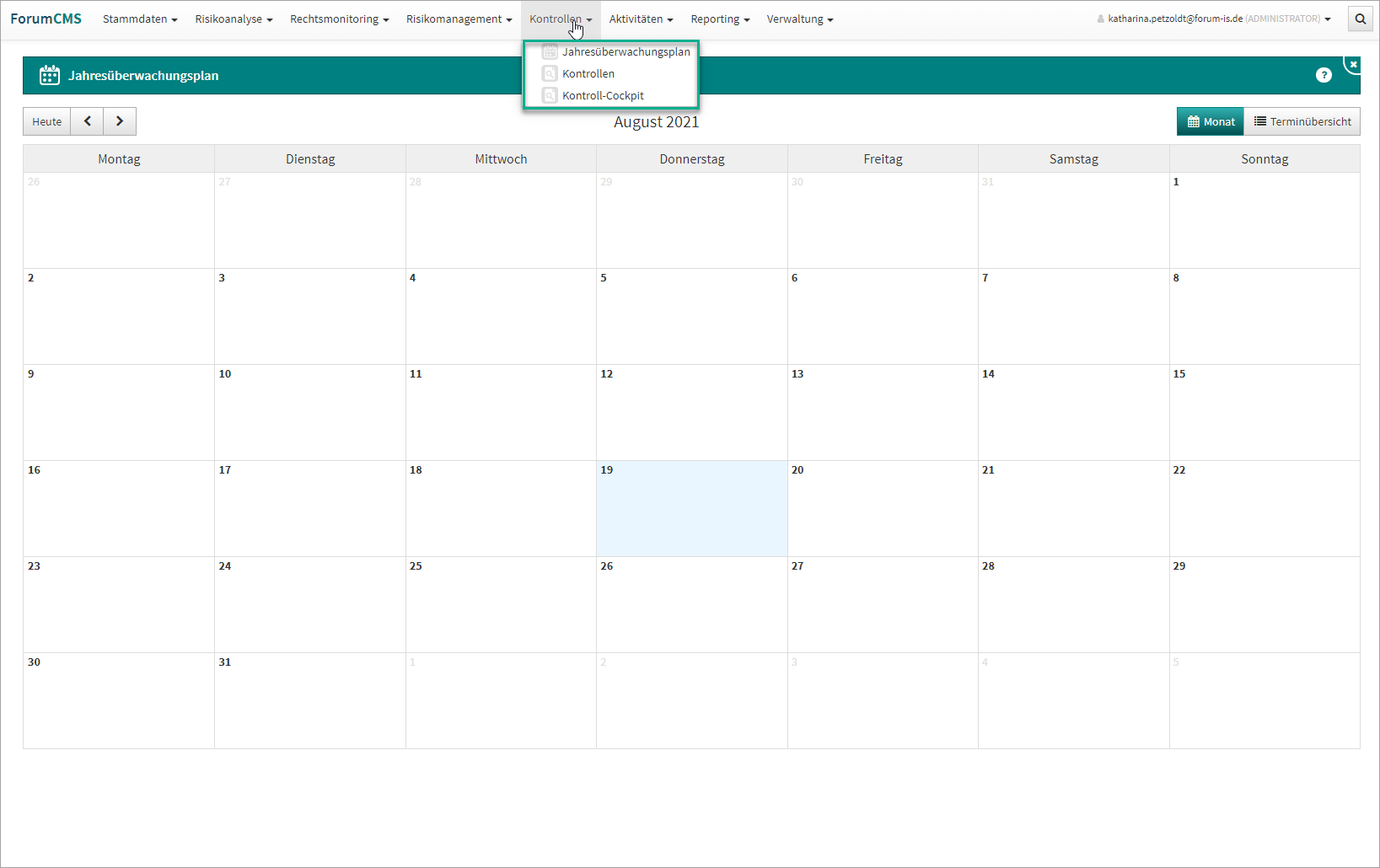
Task: Click day 29 in the calendar
Action: tap(1265, 604)
